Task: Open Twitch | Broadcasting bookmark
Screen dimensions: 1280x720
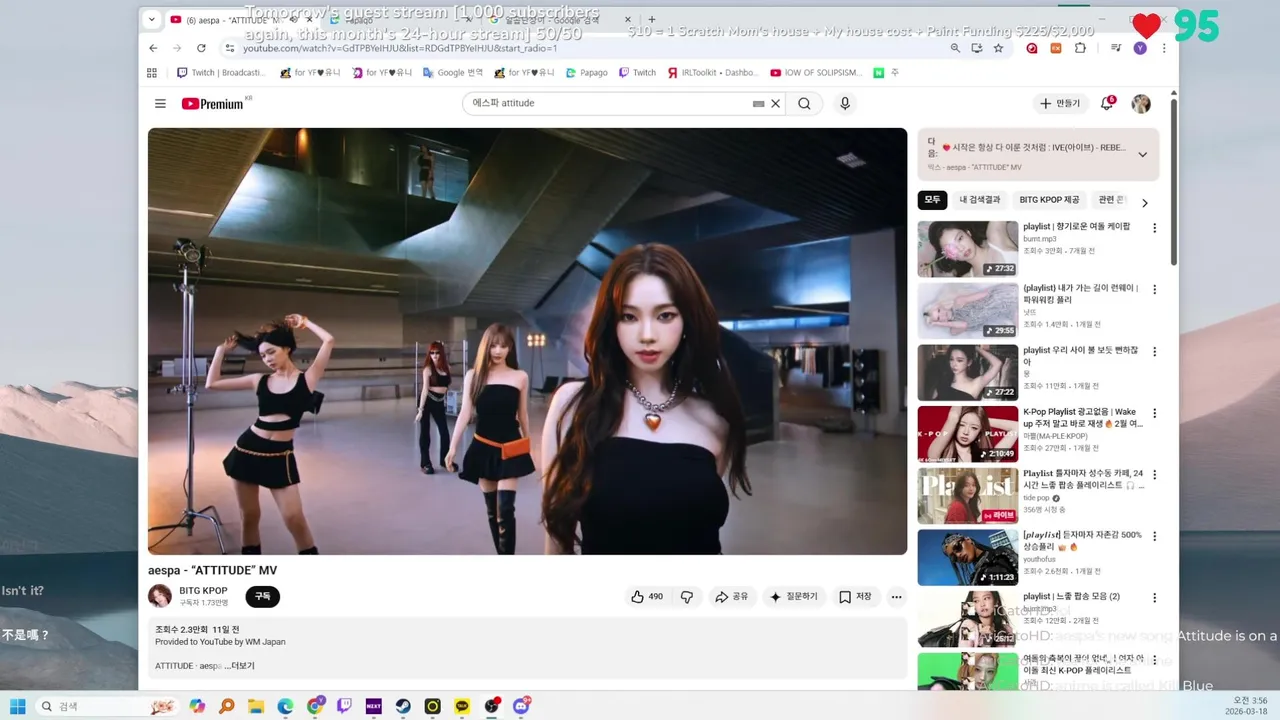Action: tap(221, 73)
